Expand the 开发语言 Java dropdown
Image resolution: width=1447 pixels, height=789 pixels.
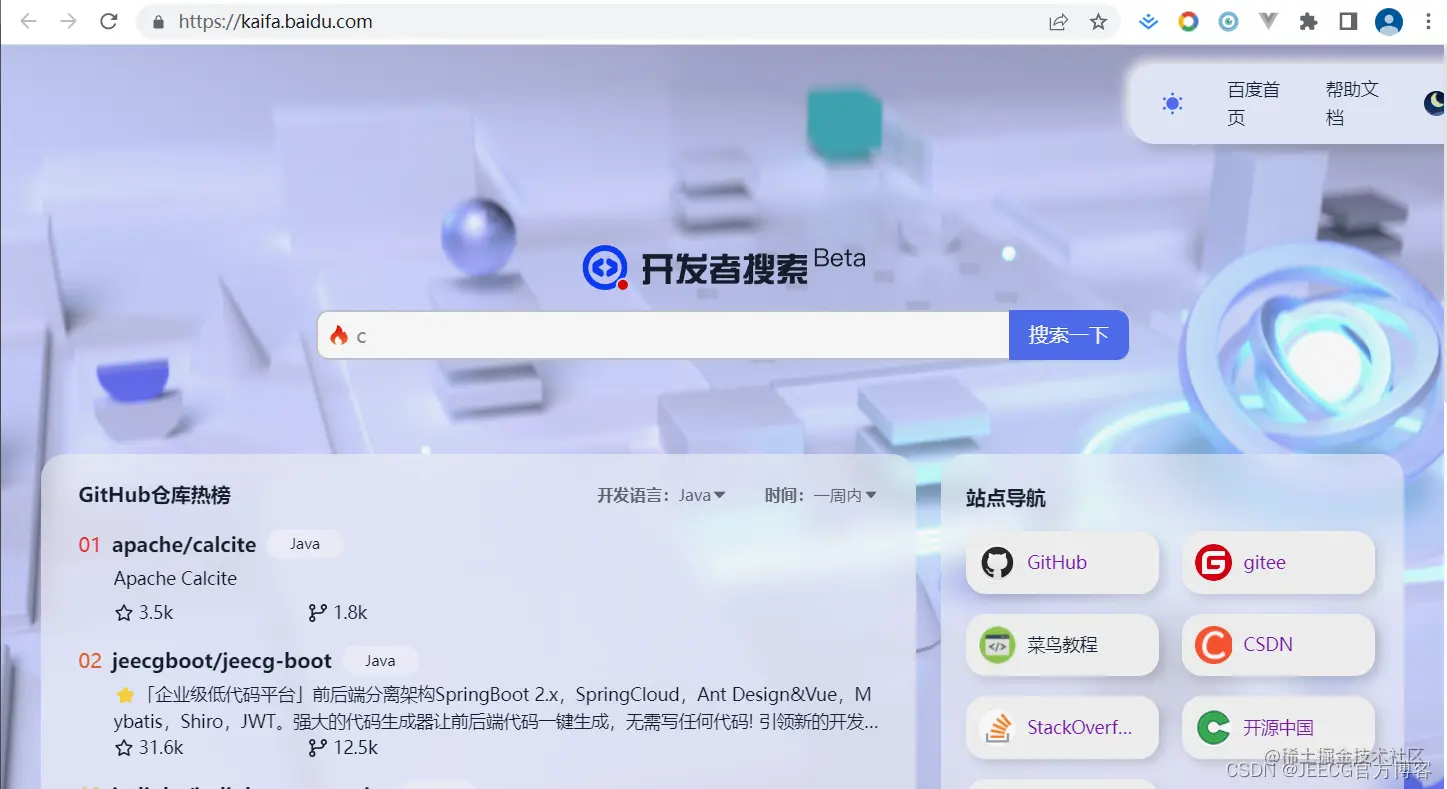coord(701,495)
